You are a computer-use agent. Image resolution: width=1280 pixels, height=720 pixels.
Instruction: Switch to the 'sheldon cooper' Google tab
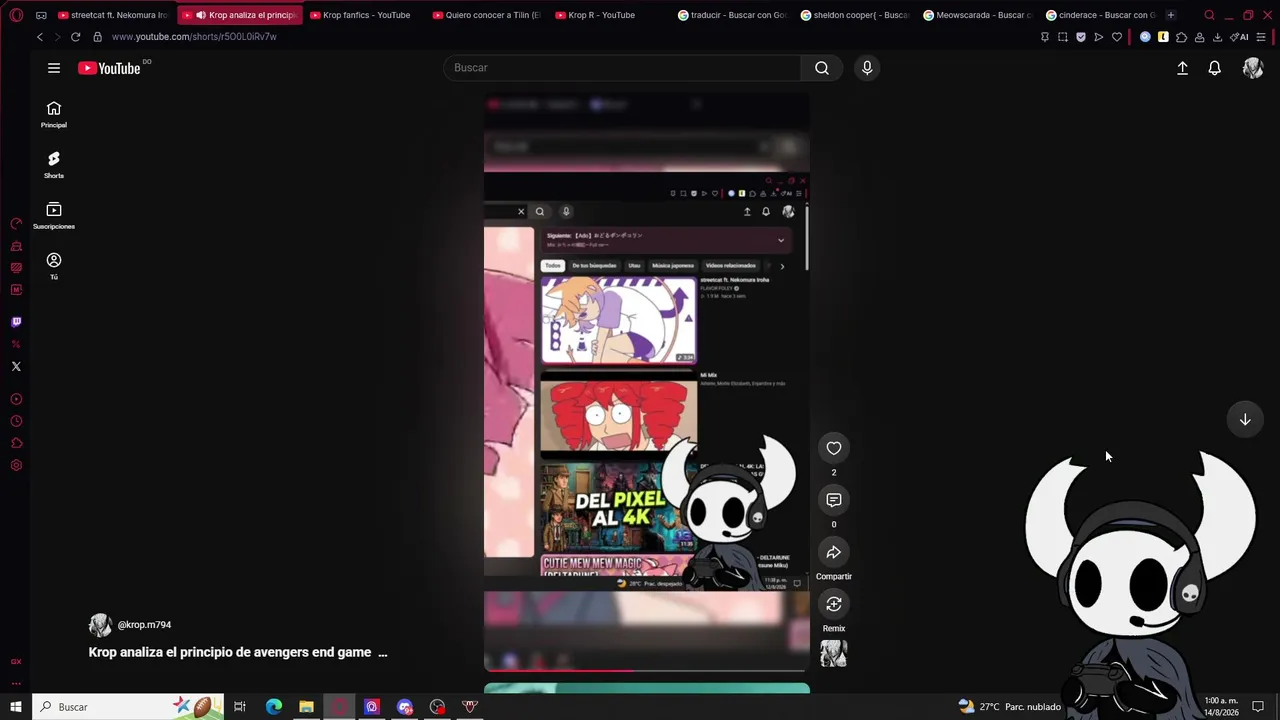click(x=855, y=15)
